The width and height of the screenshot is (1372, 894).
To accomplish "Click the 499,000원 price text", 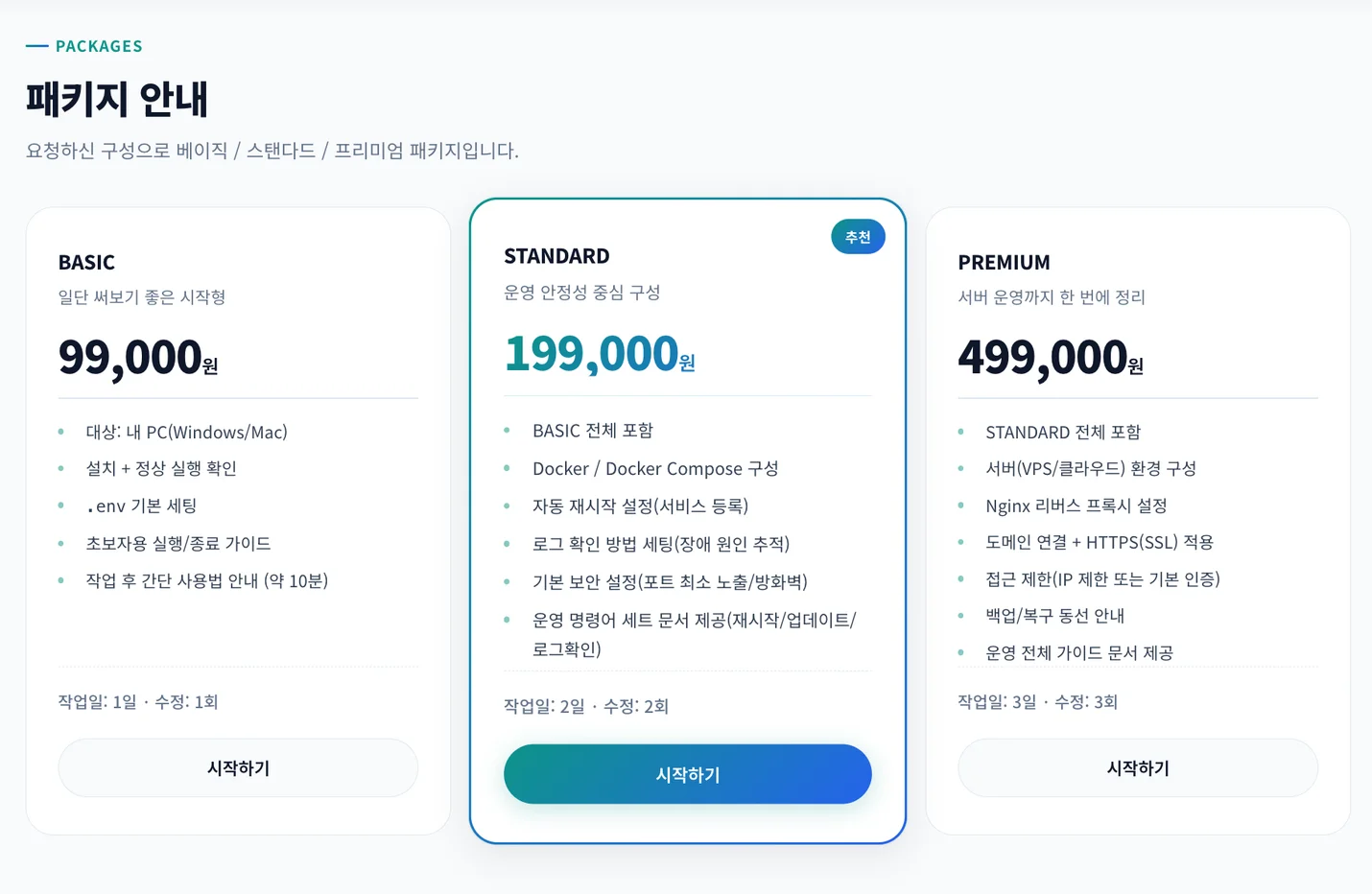I will 1048,356.
